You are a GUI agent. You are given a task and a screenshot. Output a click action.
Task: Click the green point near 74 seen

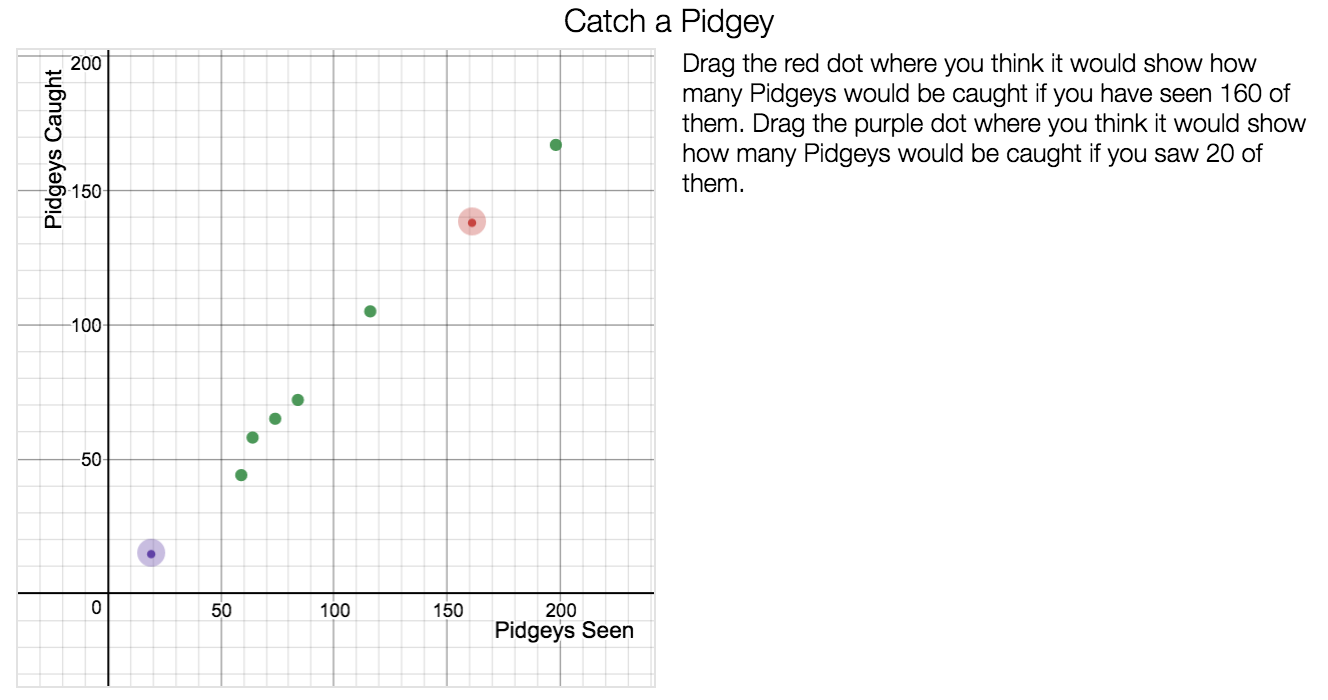[x=275, y=419]
